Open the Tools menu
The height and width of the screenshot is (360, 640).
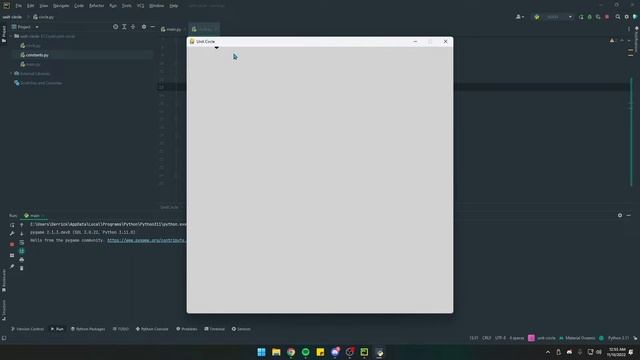(127, 6)
